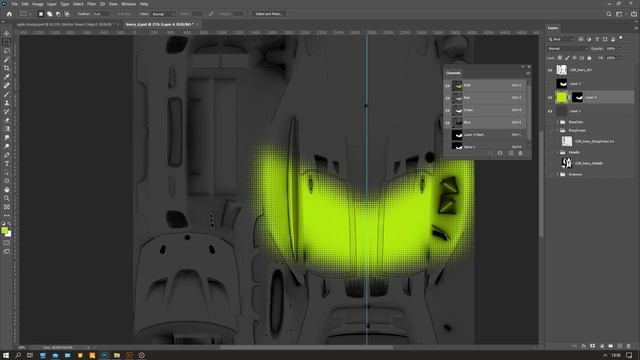Select the Pen tool
640x360 pixels.
[x=7, y=155]
